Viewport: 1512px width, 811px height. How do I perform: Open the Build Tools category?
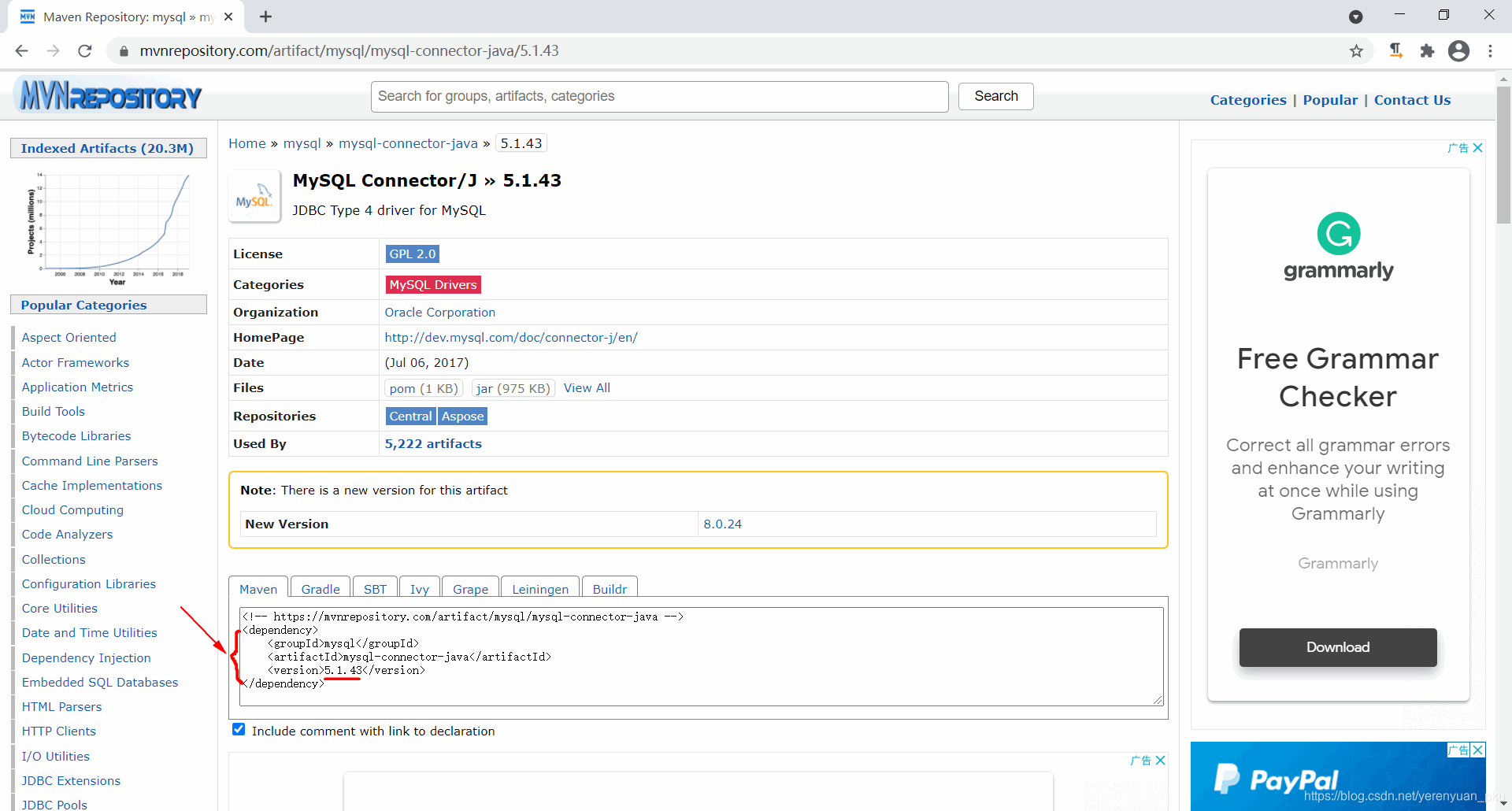(53, 411)
